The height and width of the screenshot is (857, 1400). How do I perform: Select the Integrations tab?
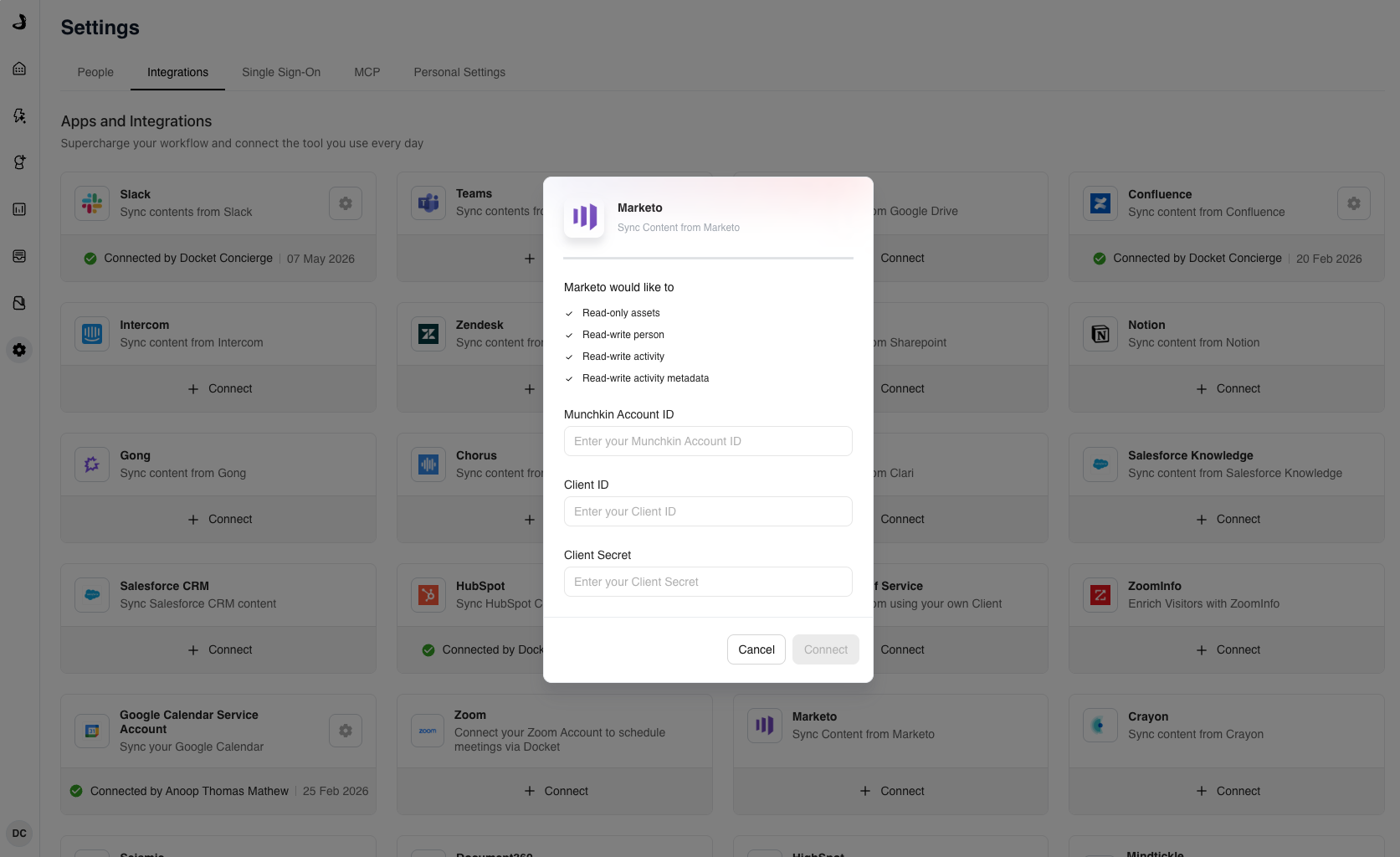[x=177, y=72]
